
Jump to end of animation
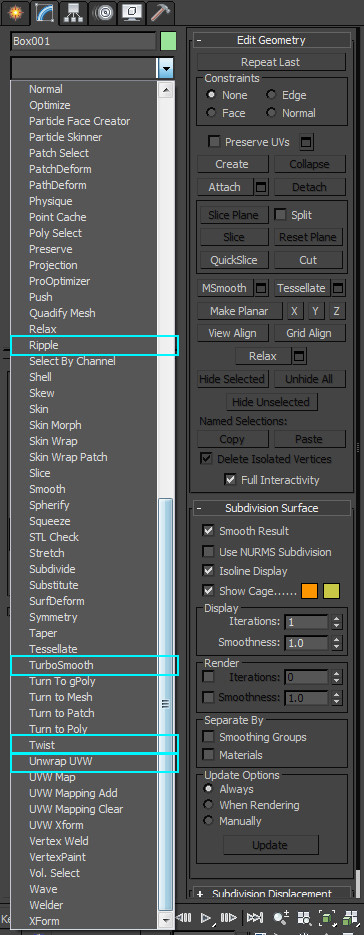pos(255,917)
